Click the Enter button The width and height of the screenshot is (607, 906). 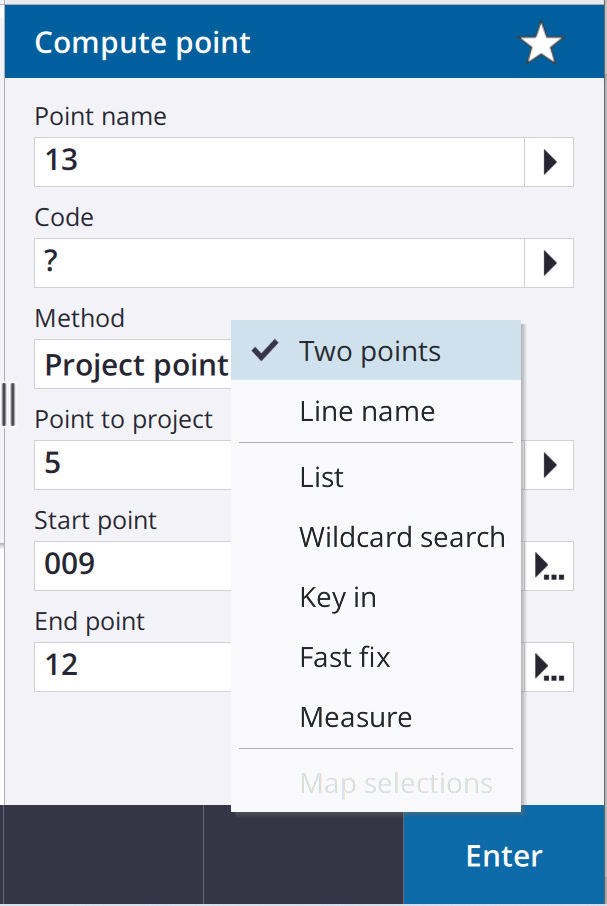504,855
